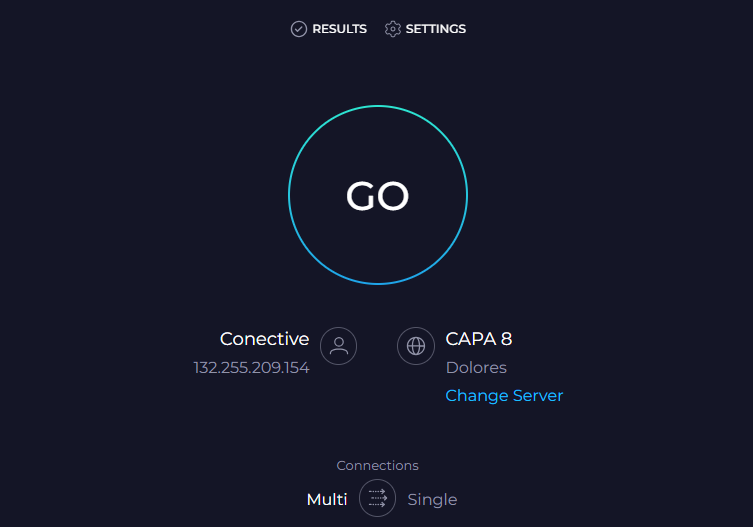
Task: Select Single connection mode
Action: click(432, 499)
